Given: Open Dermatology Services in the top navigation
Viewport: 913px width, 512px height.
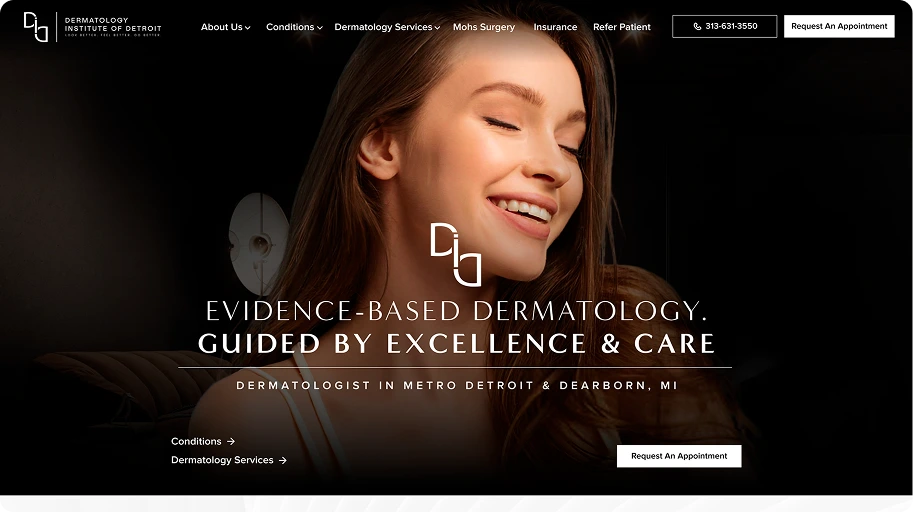Looking at the screenshot, I should coord(383,27).
